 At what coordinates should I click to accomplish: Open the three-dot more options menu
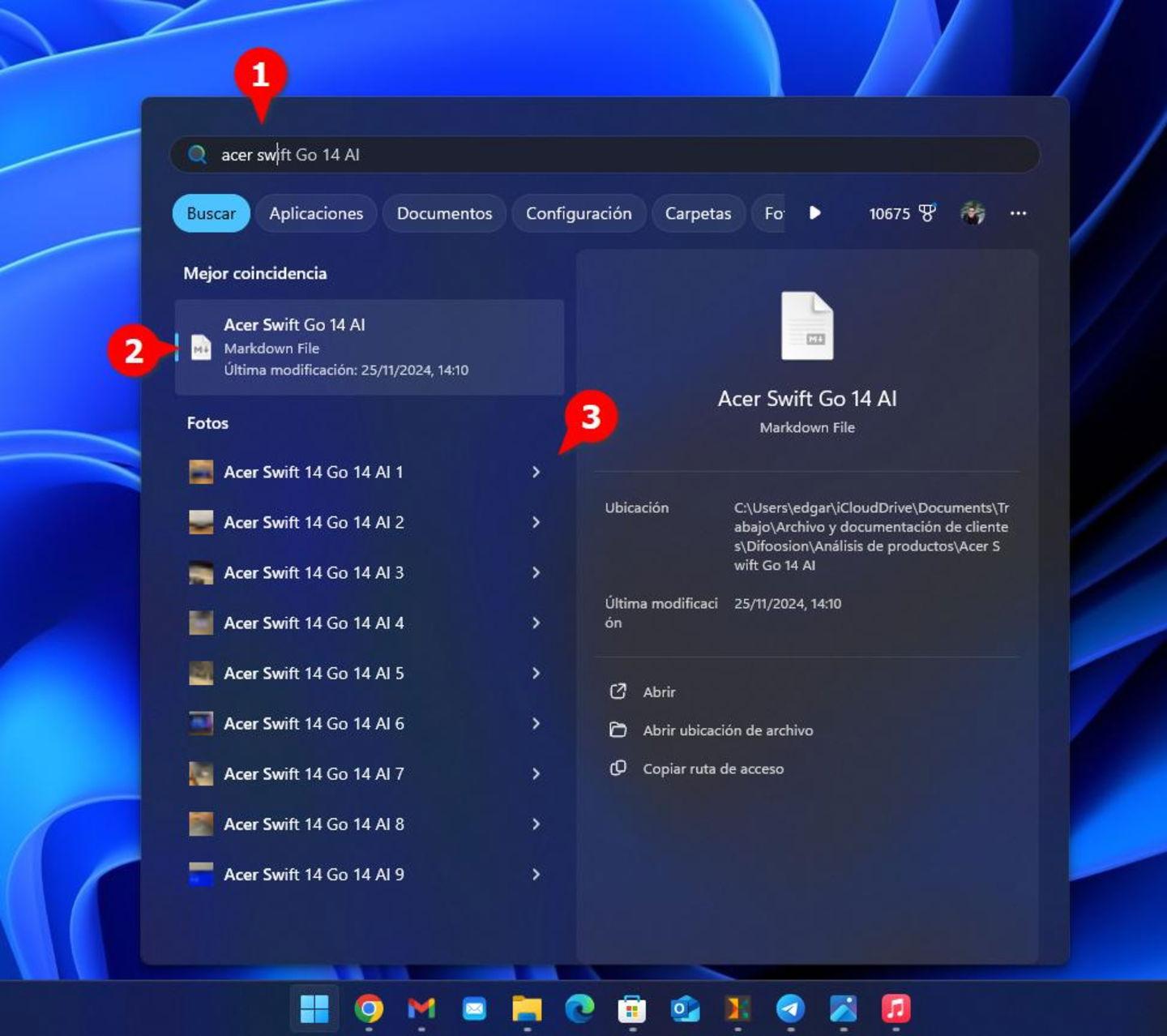[1019, 213]
